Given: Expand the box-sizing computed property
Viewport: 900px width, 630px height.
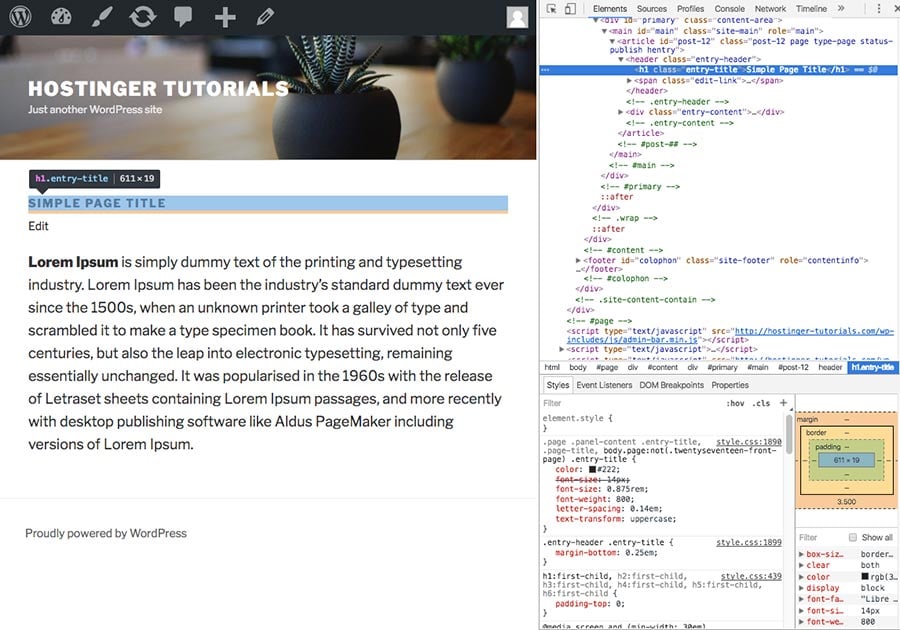Looking at the screenshot, I should 801,554.
